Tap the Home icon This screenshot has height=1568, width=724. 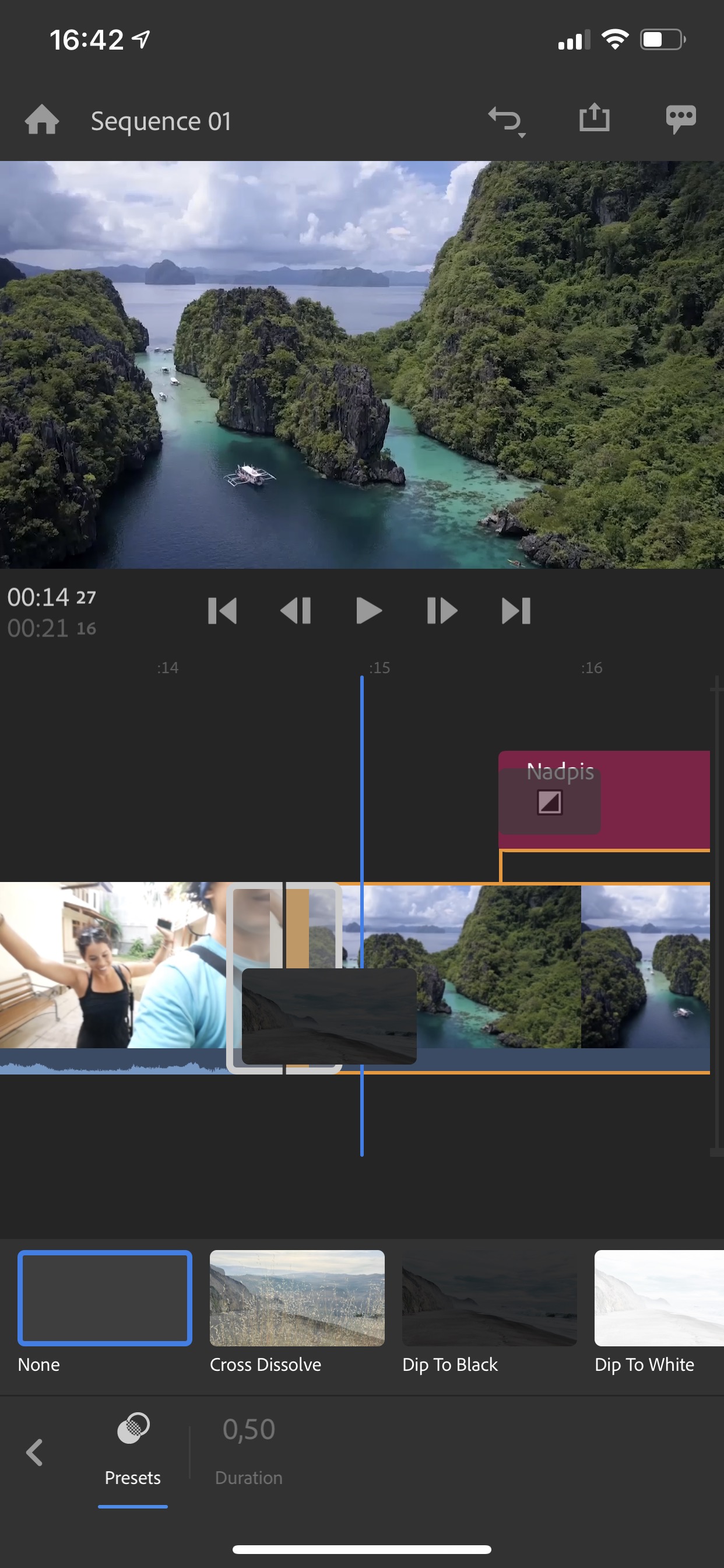click(x=41, y=120)
